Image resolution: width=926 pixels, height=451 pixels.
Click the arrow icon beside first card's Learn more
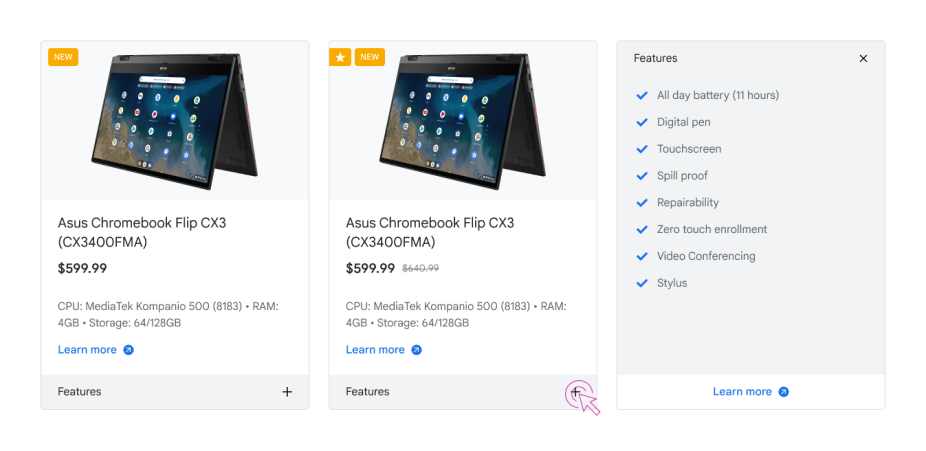coord(128,349)
